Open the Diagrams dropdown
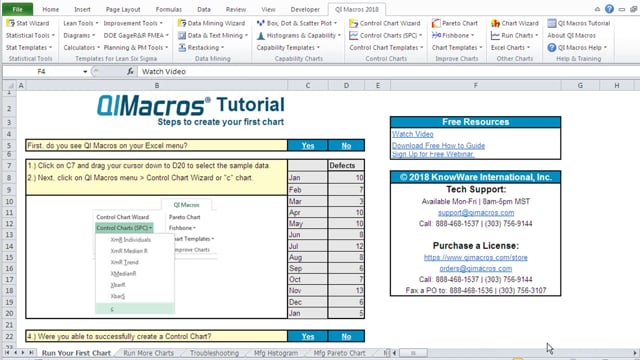640x360 pixels. click(79, 36)
